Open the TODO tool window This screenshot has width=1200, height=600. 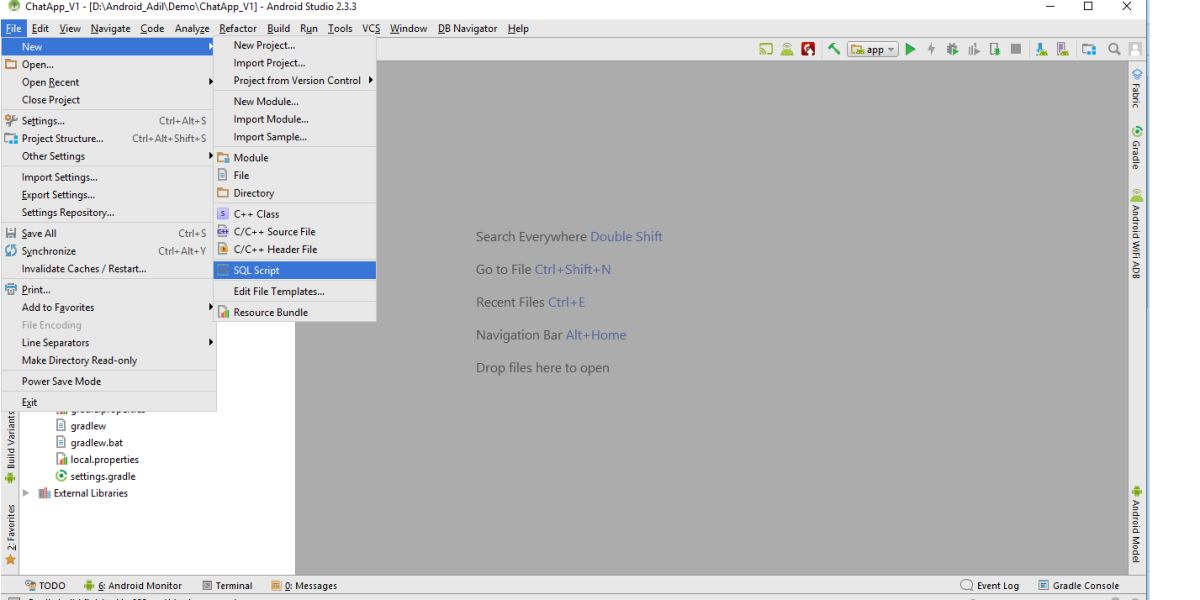(45, 586)
